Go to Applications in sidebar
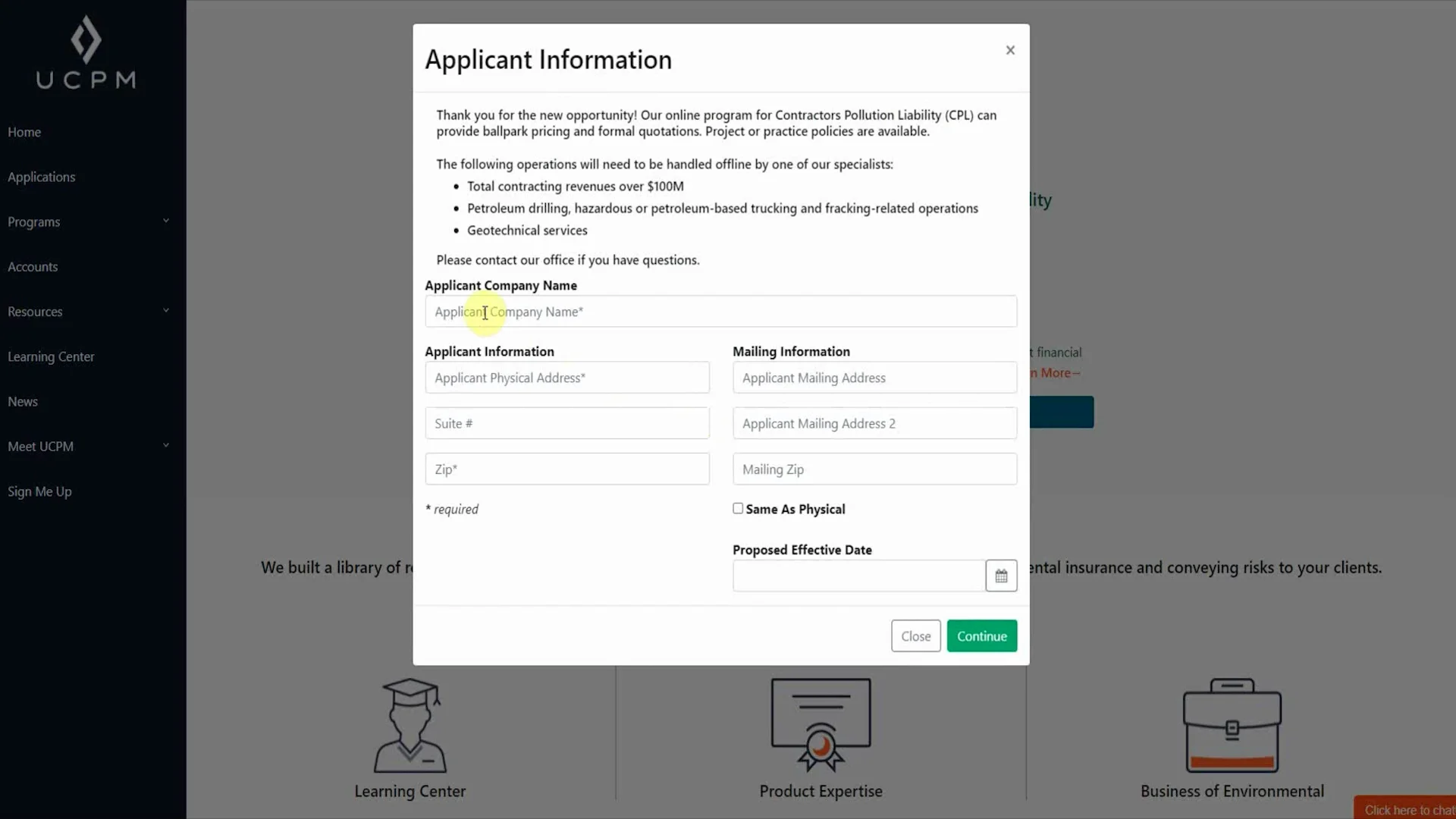The image size is (1456, 819). (x=42, y=177)
